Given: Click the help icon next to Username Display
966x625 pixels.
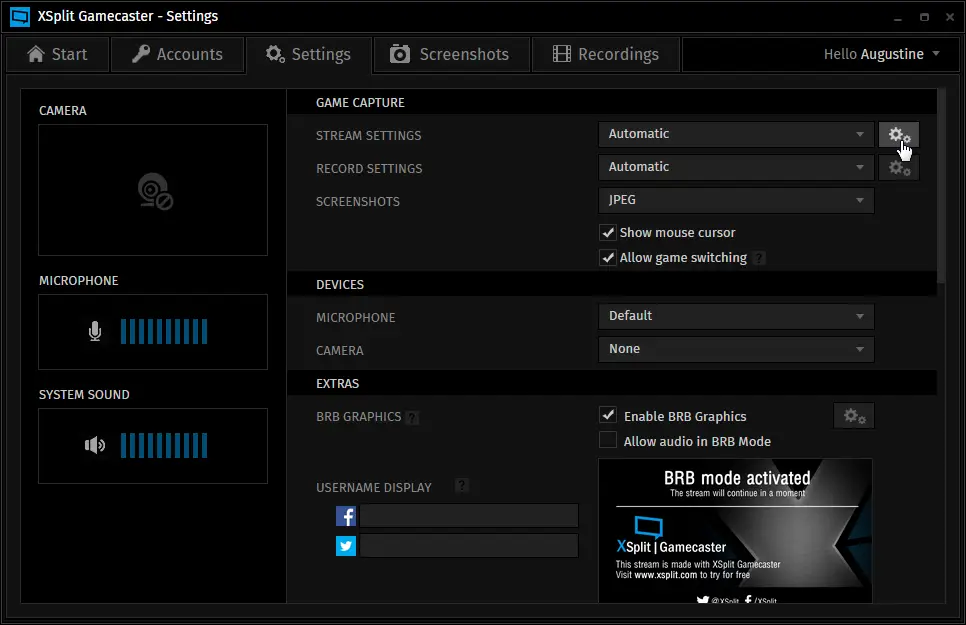Looking at the screenshot, I should coord(461,486).
